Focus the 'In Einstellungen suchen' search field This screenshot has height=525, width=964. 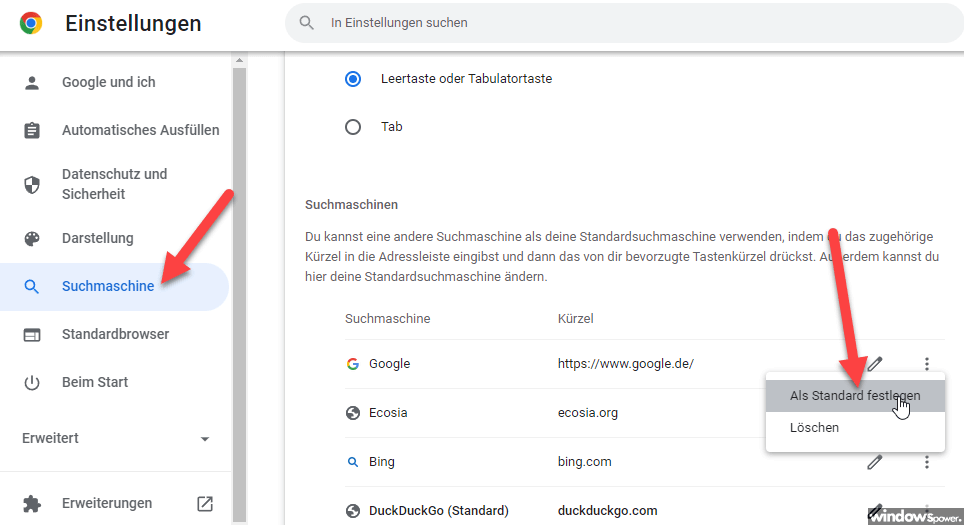point(625,23)
